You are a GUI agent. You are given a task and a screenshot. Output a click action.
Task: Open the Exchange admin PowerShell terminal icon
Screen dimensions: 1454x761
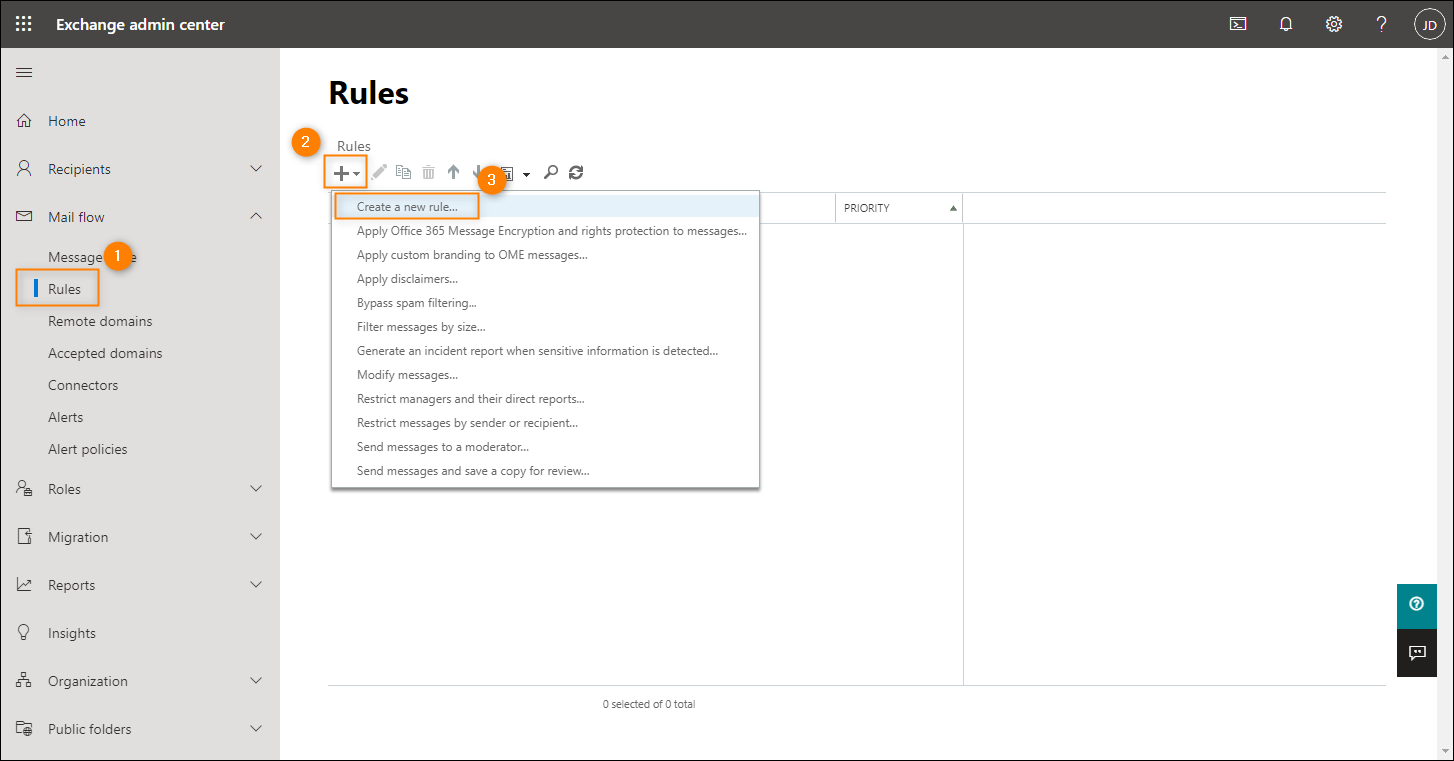coord(1238,23)
